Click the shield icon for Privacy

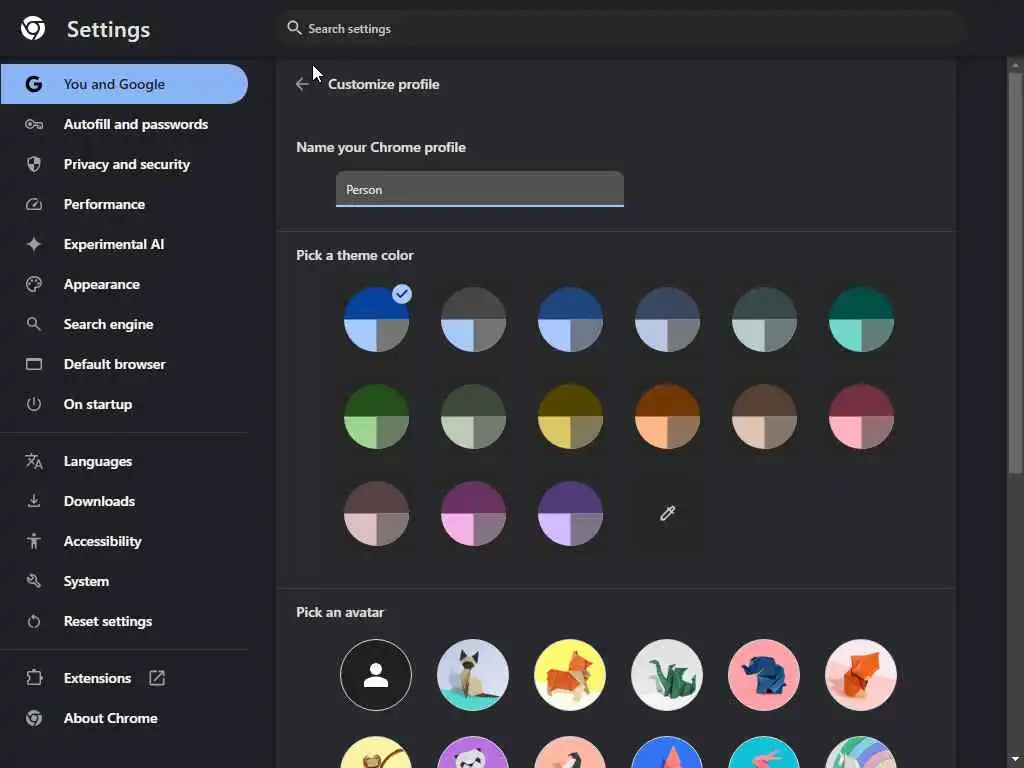click(34, 164)
